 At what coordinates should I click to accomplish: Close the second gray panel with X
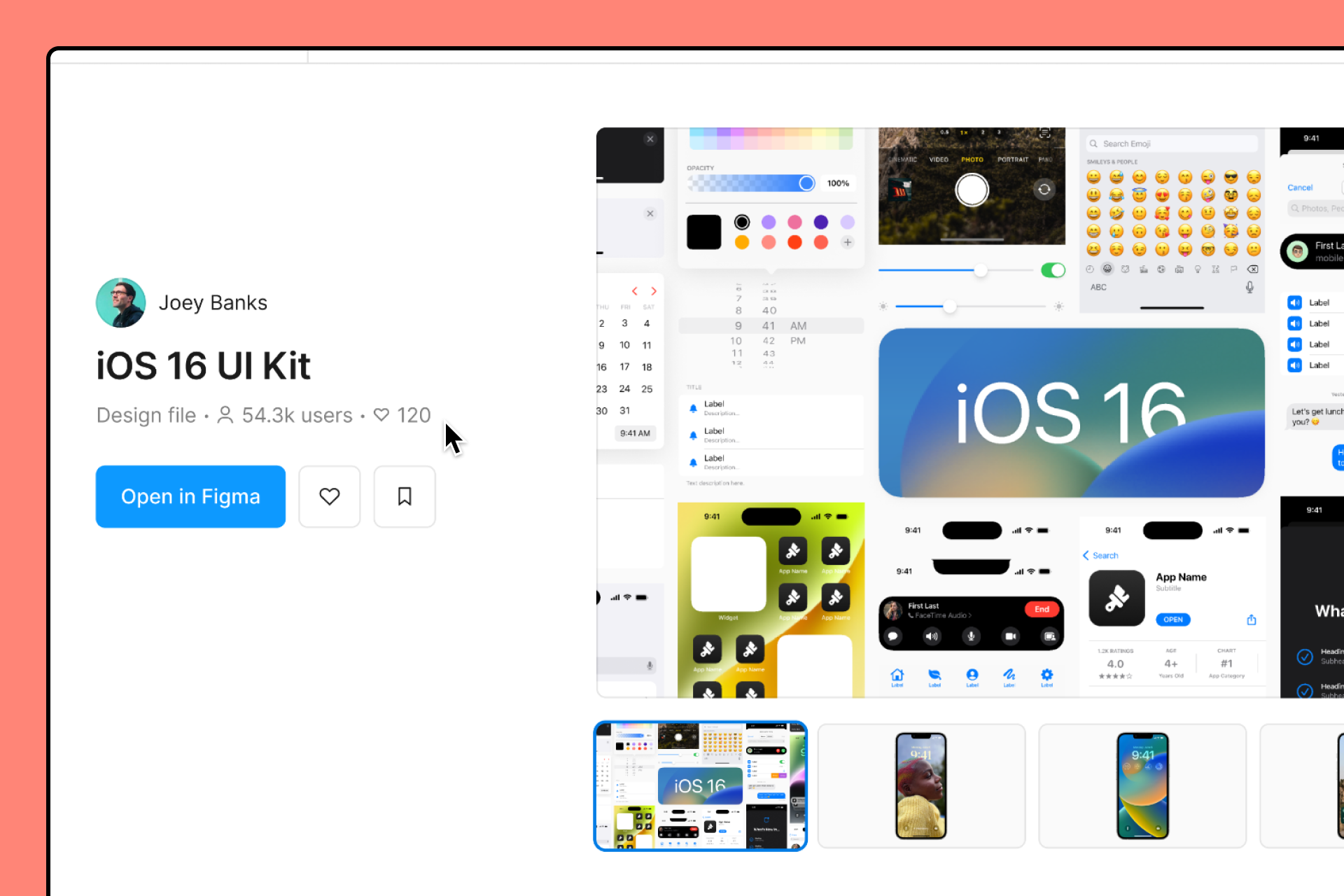pyautogui.click(x=650, y=213)
